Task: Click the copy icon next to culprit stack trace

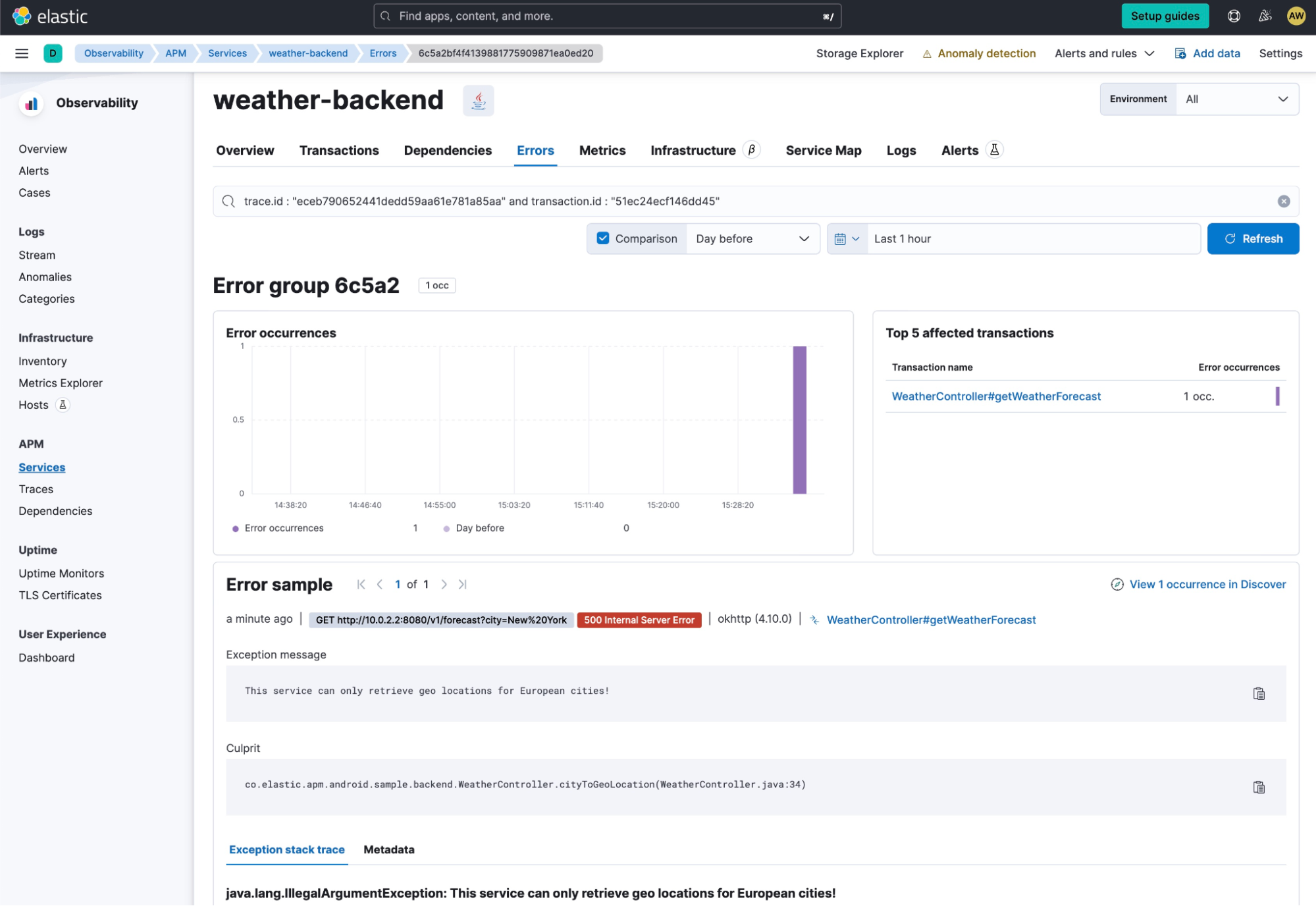Action: pos(1259,787)
